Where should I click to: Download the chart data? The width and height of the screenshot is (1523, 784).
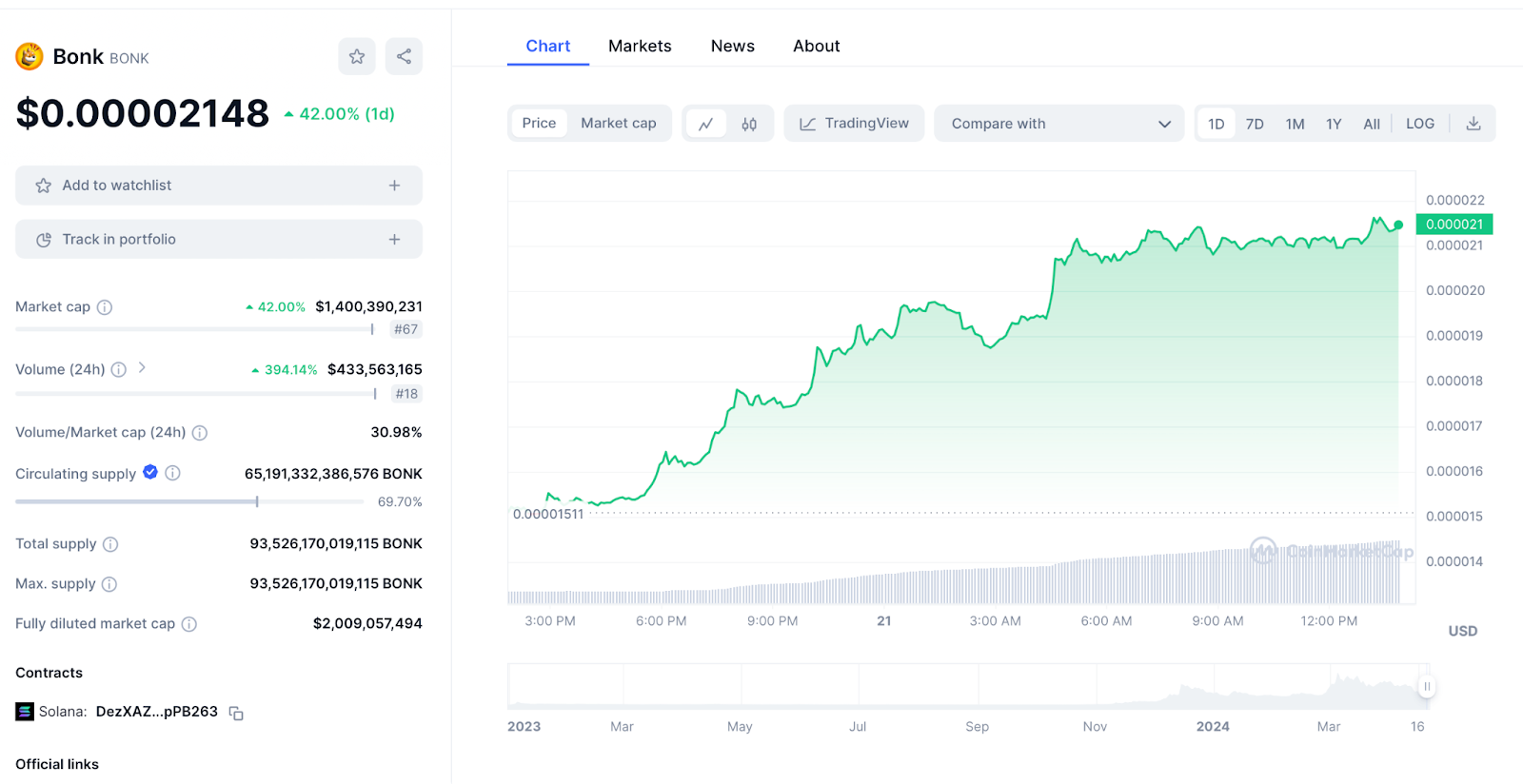tap(1474, 124)
